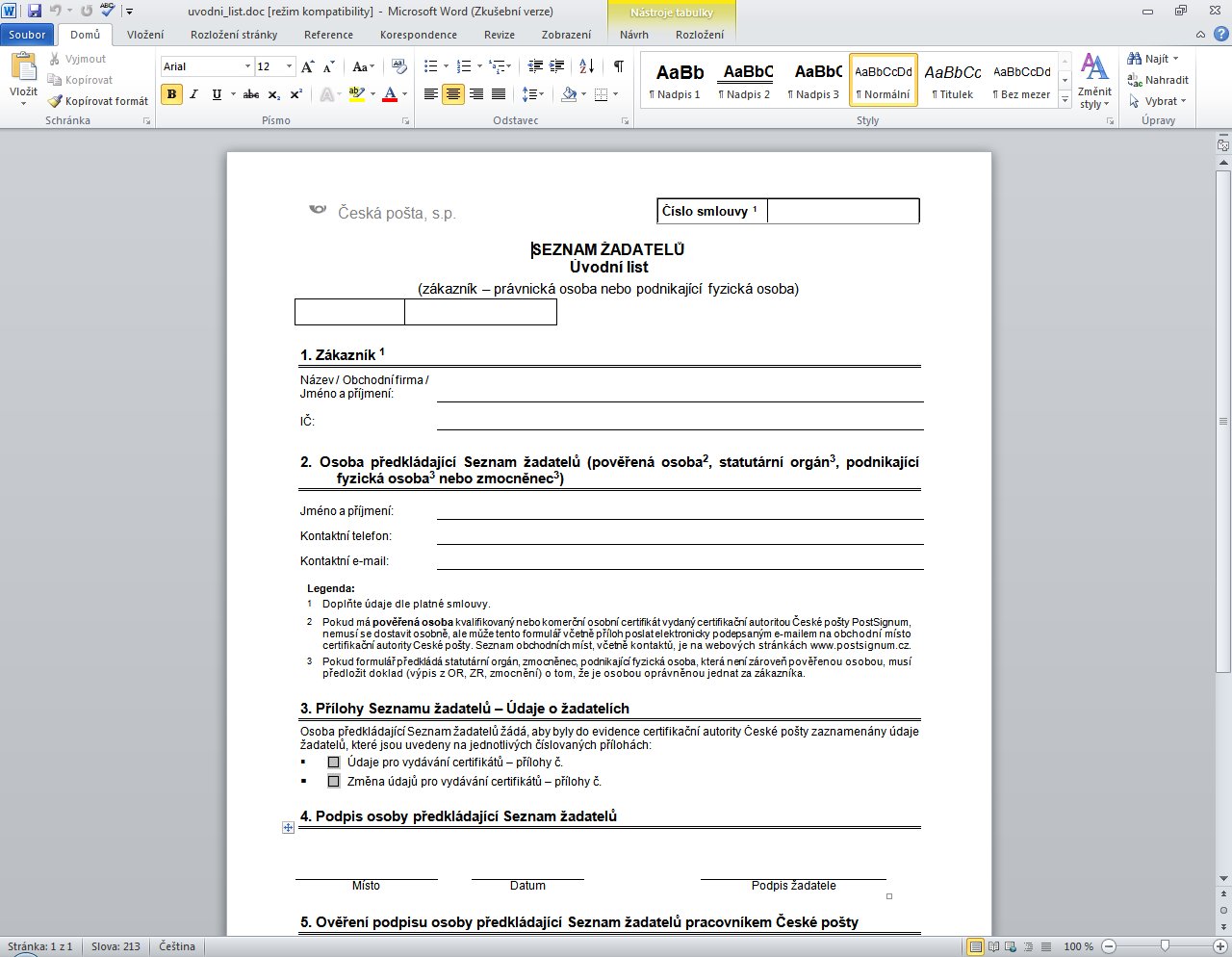Viewport: 1232px width, 957px height.
Task: Apply the Nadpis 2 style
Action: coord(745,80)
